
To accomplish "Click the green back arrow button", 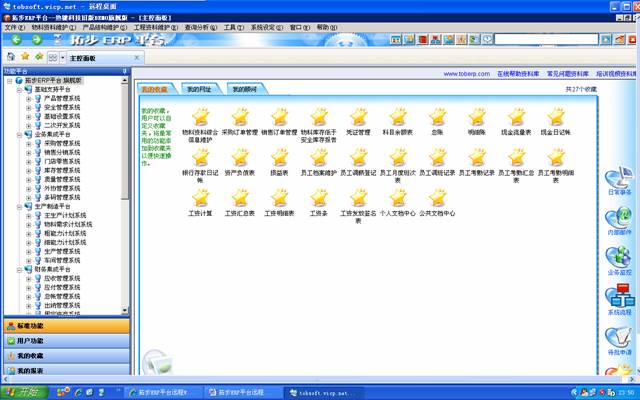I will [x=15, y=40].
